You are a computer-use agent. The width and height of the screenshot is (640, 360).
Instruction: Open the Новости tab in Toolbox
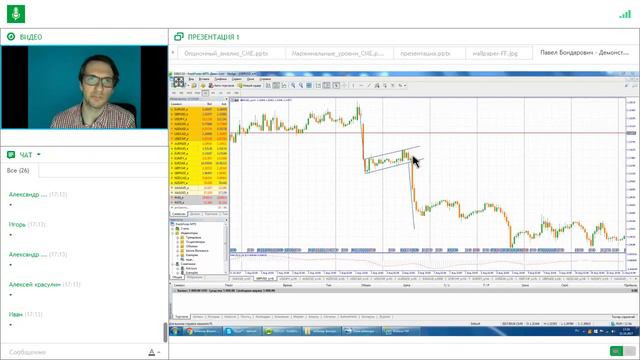[230, 317]
